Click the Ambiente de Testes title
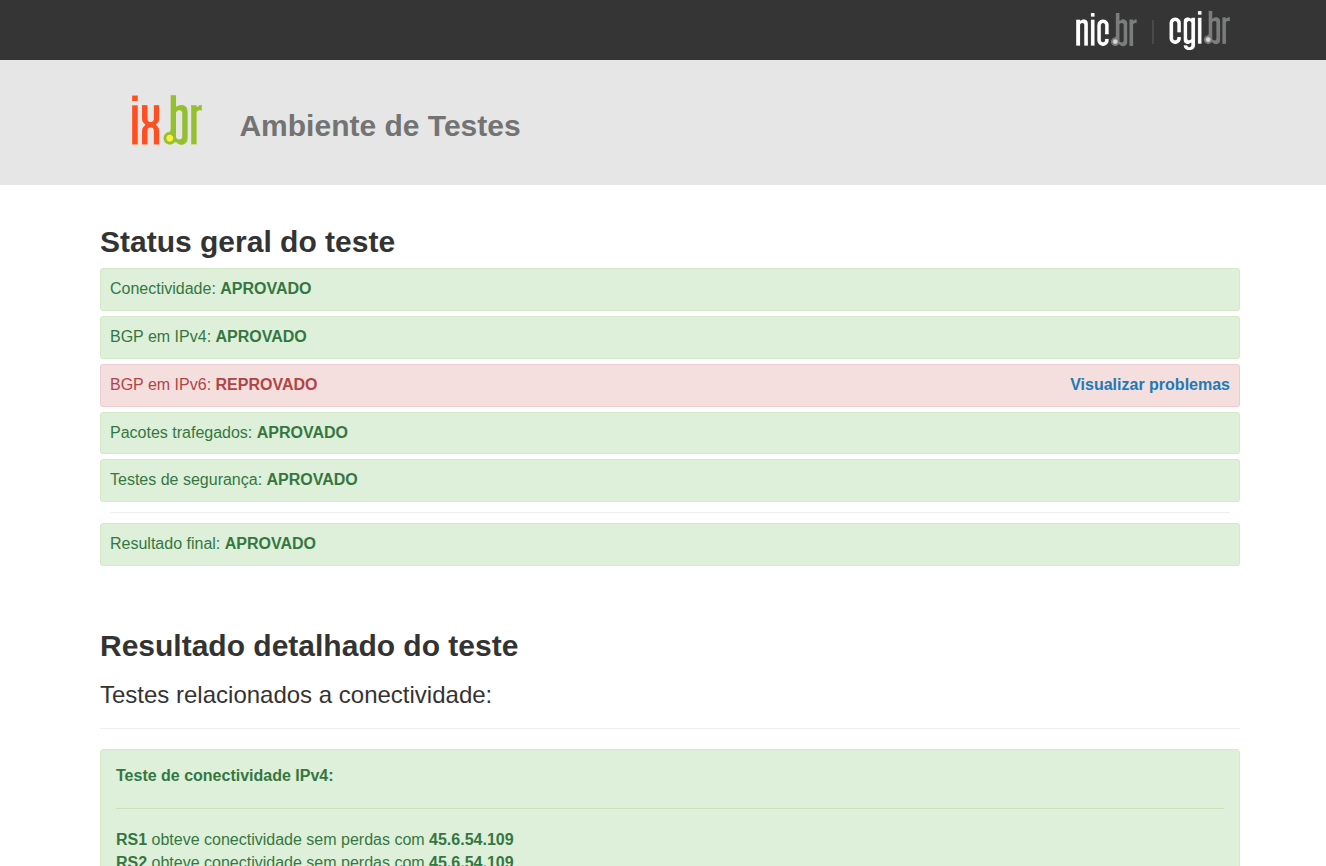Image resolution: width=1326 pixels, height=866 pixels. tap(380, 126)
